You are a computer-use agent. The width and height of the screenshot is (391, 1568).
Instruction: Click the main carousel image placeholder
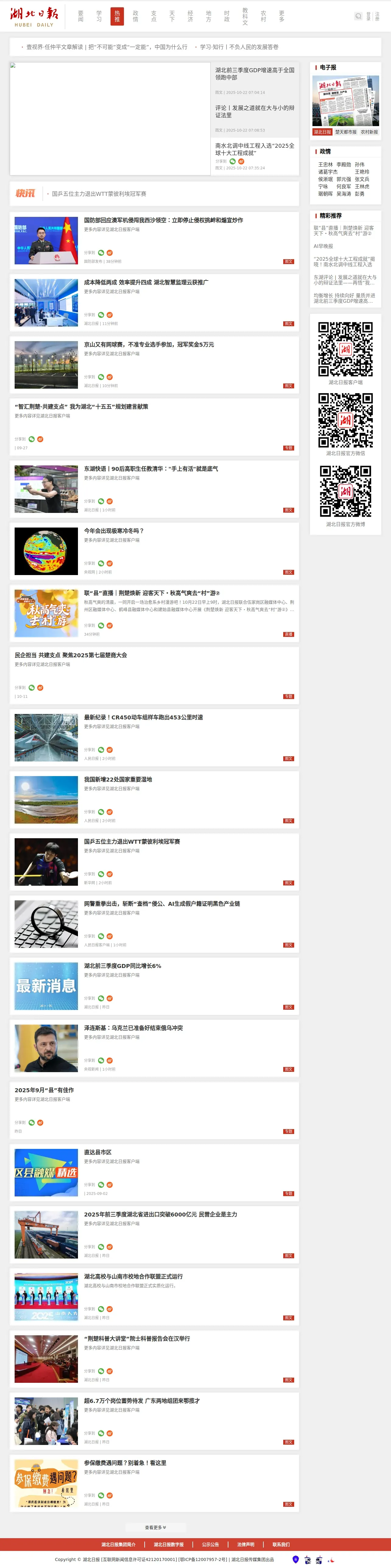[110, 119]
